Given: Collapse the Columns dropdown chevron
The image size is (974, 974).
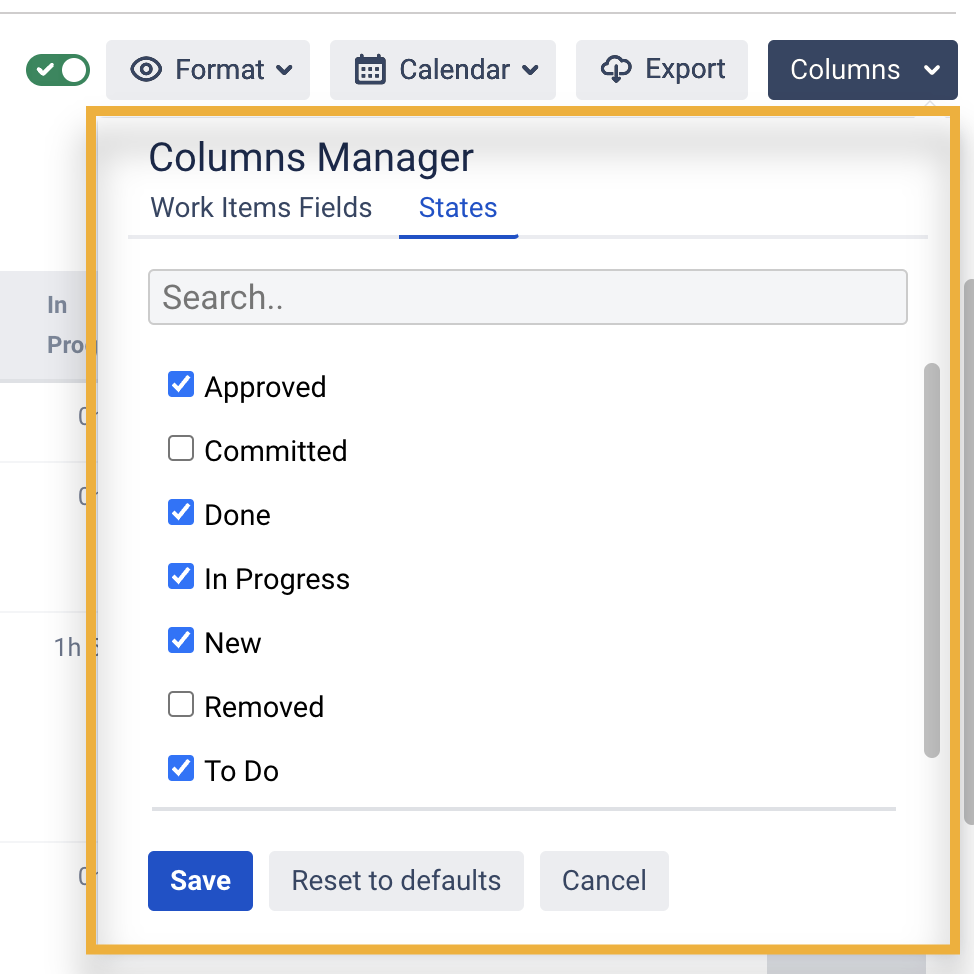Looking at the screenshot, I should 932,70.
